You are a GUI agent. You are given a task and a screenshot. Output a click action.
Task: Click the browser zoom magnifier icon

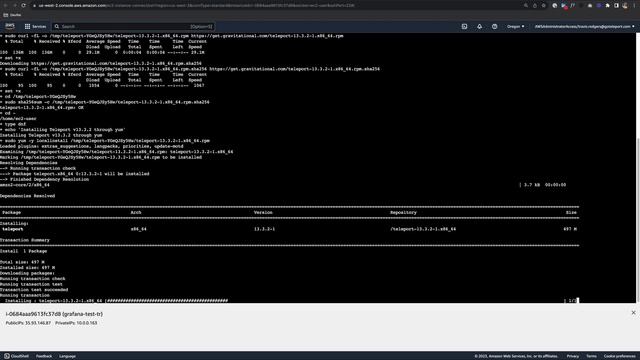point(526,5)
